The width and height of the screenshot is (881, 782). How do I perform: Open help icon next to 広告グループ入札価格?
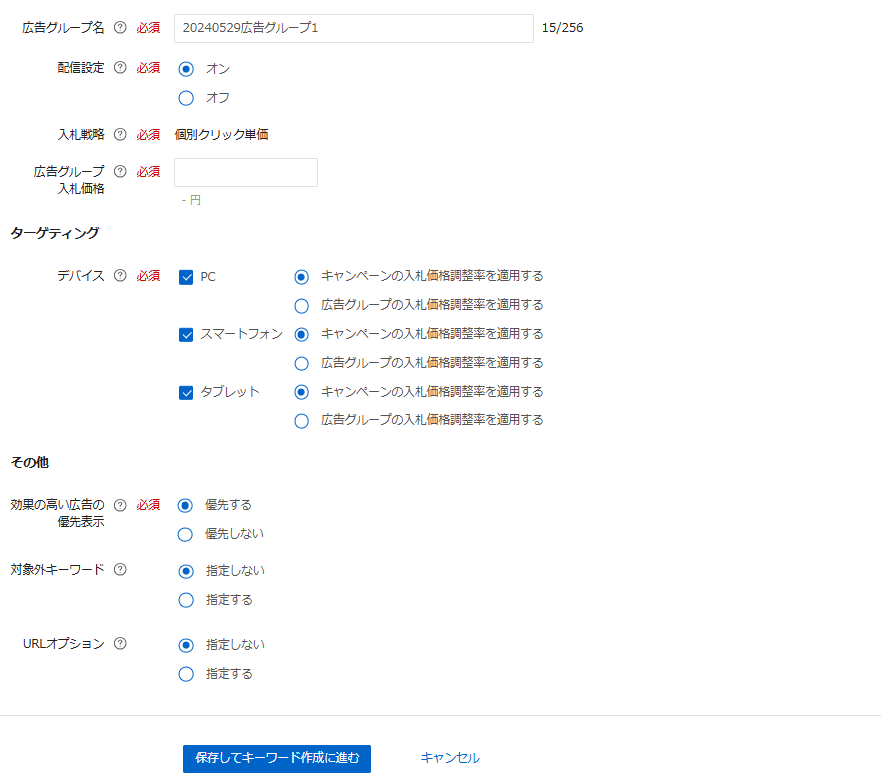pos(120,171)
